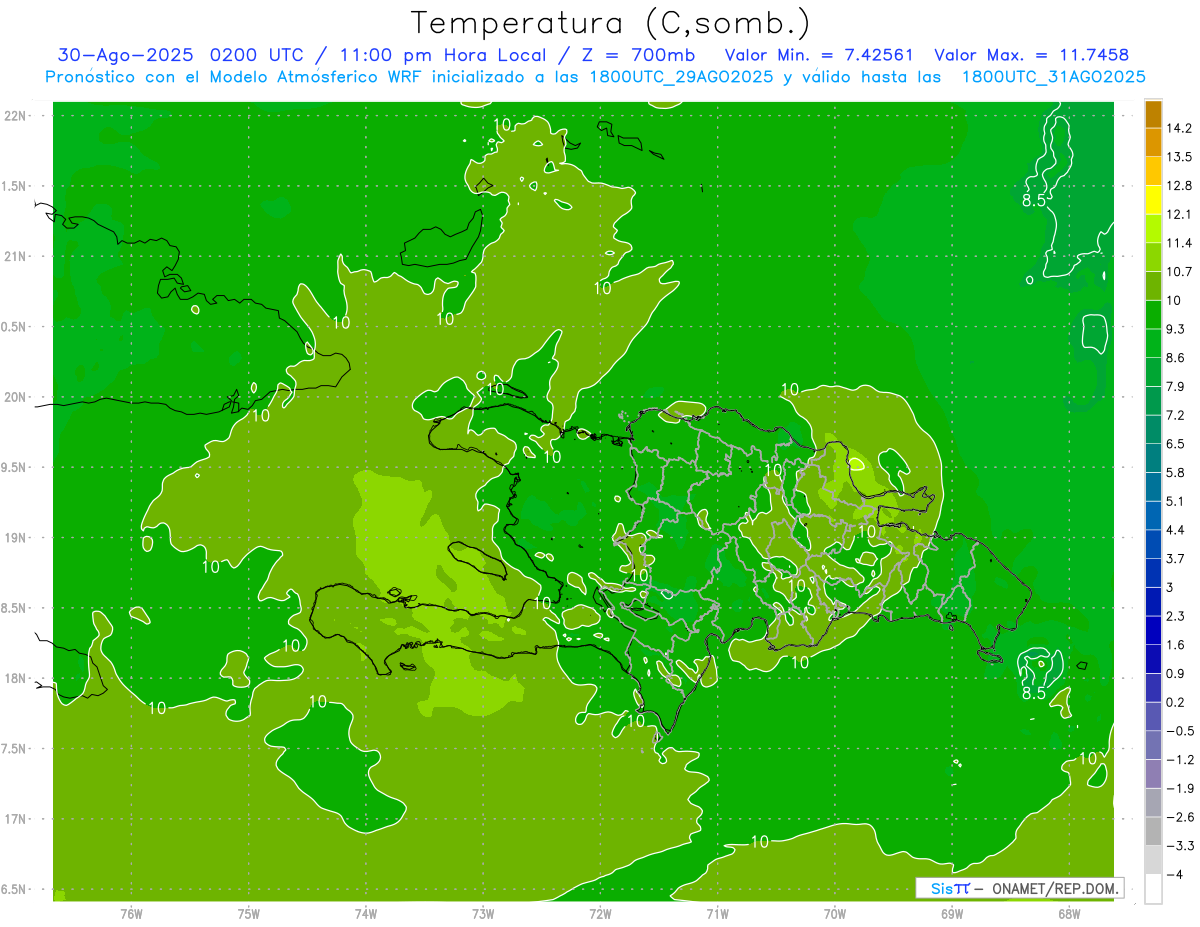Screen dimensions: 1200x927
Task: Click the legend value 10.7
Action: pyautogui.click(x=1179, y=271)
